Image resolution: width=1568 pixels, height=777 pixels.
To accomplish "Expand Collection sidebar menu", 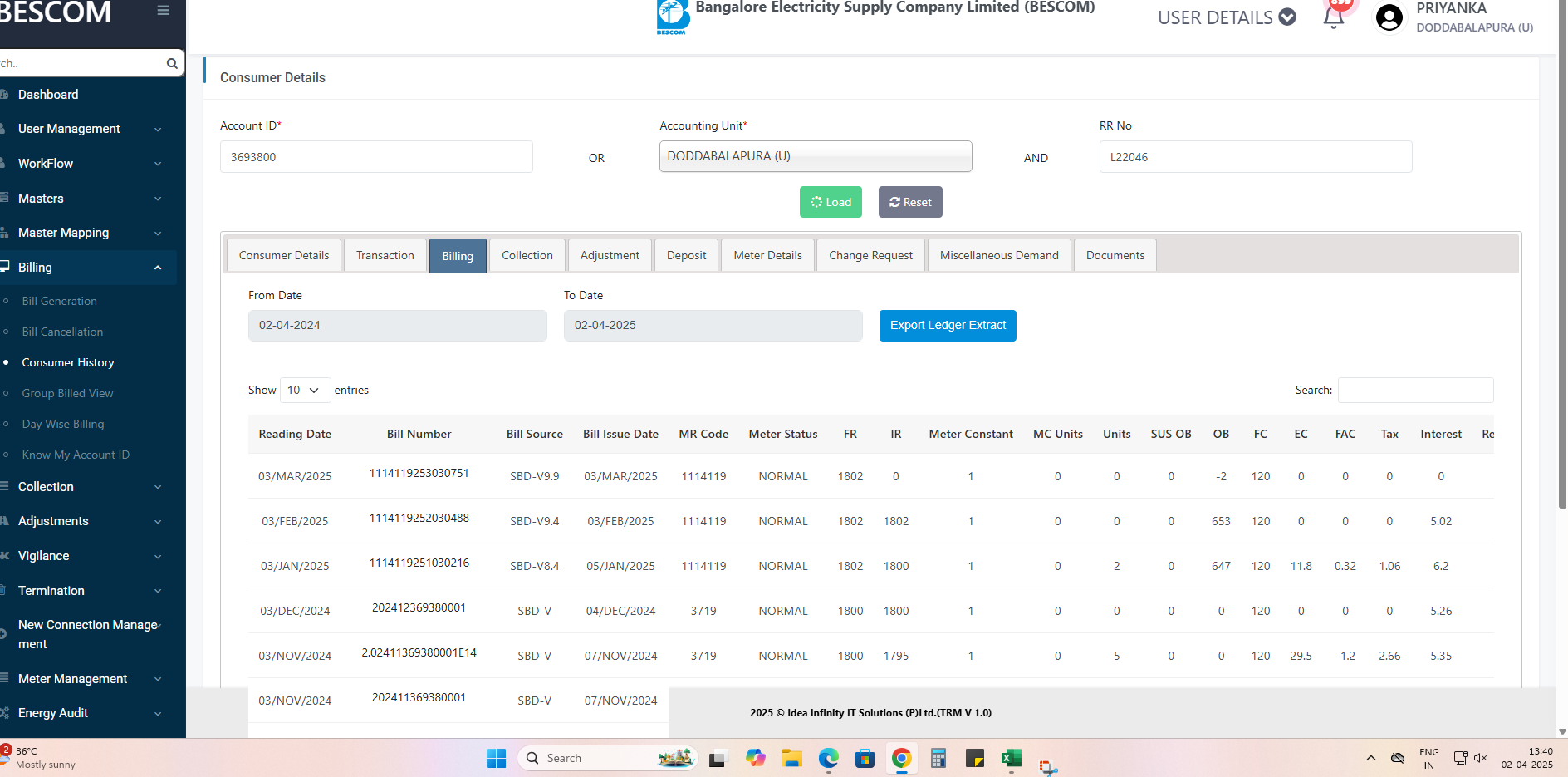I will [88, 487].
